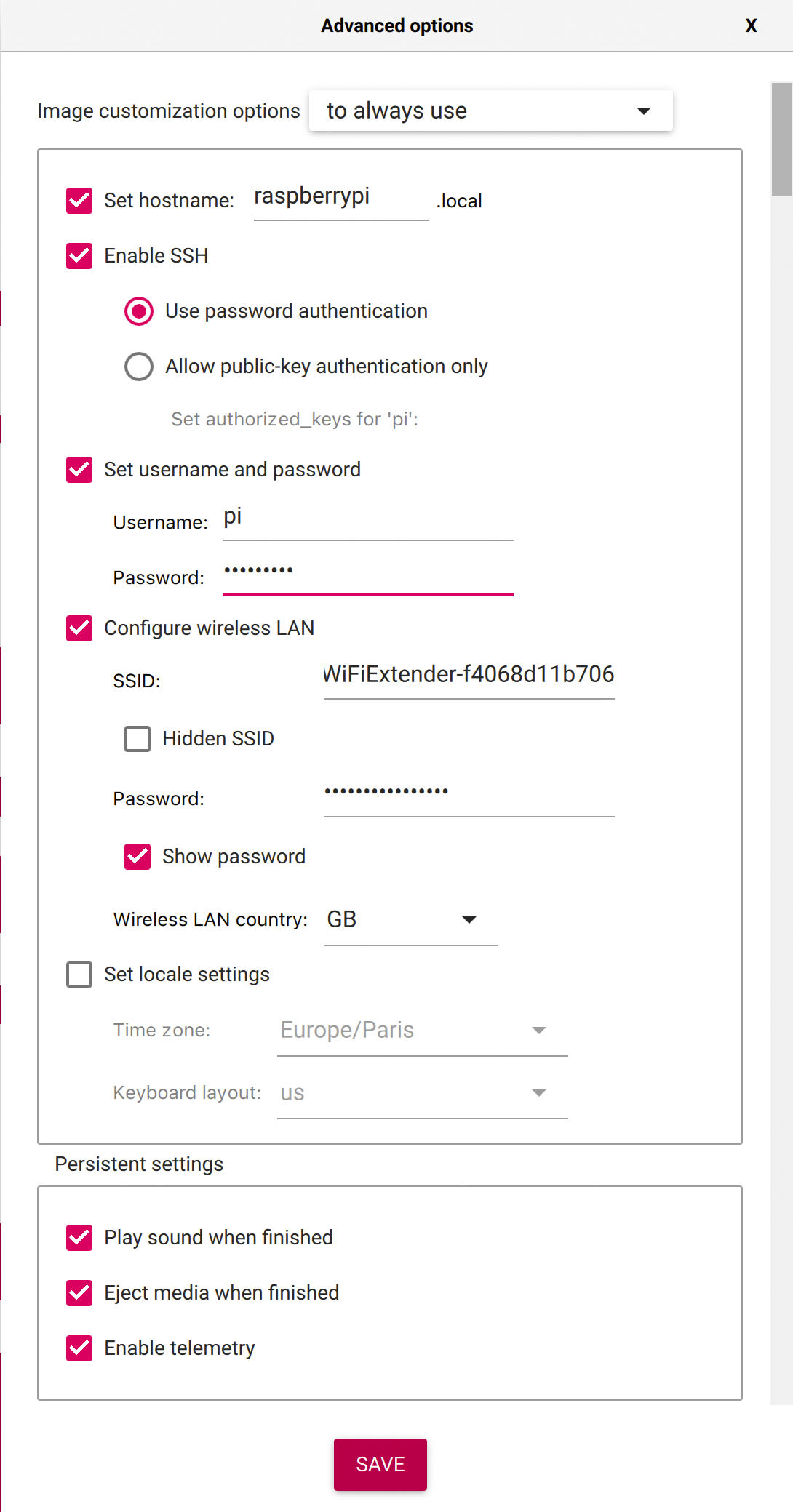
Task: Click the wireless LAN password field
Action: click(469, 793)
